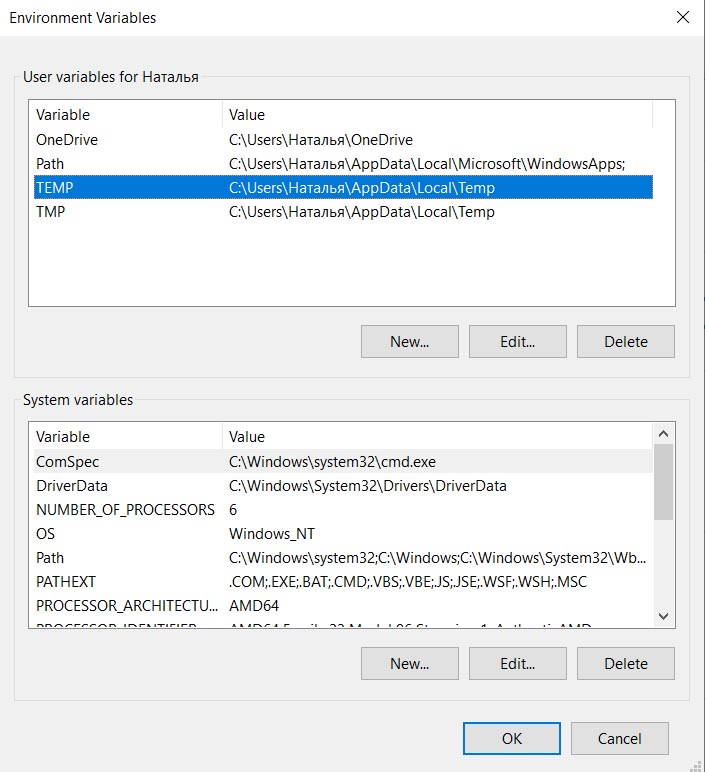Screen dimensions: 705x772
Task: Delete the selected user variable
Action: (x=625, y=341)
